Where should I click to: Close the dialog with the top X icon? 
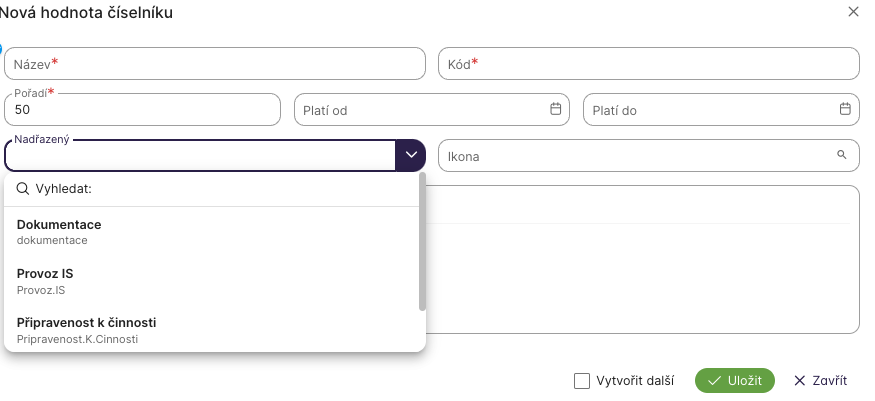[853, 12]
